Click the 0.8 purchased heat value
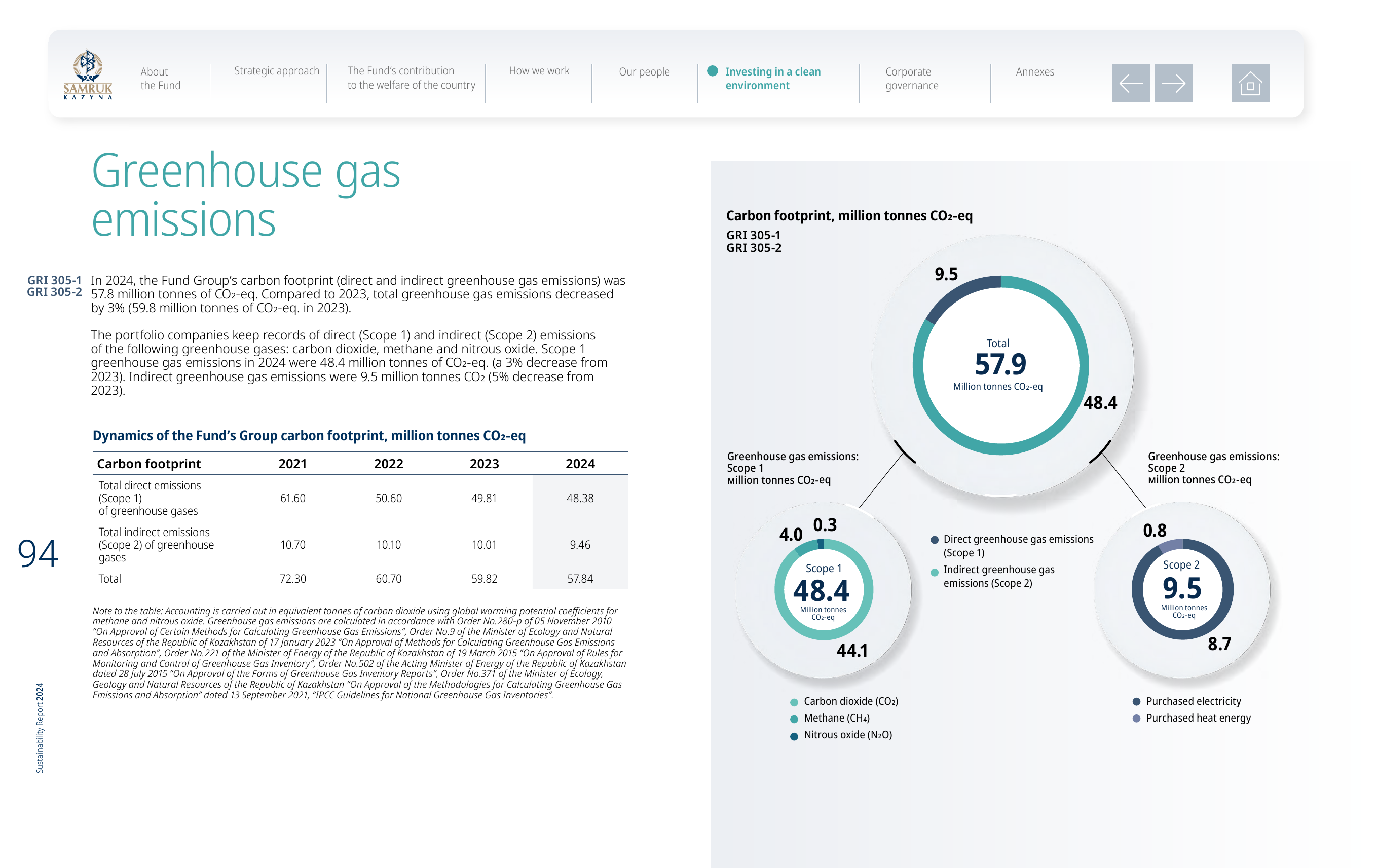 [x=1155, y=531]
